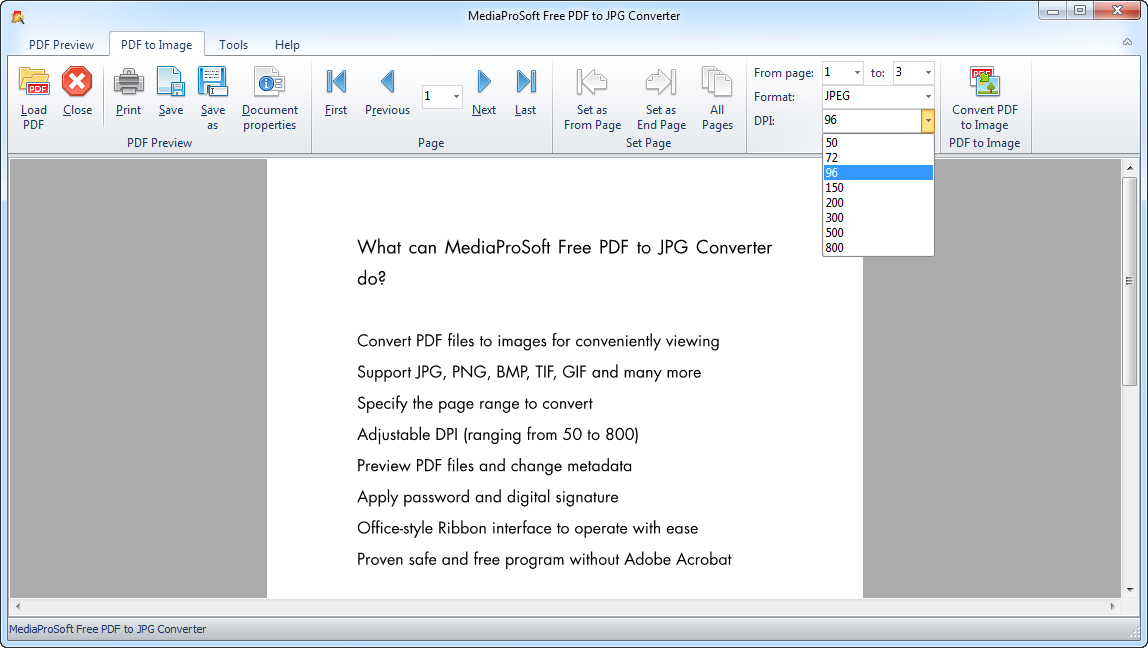Viewport: 1148px width, 648px height.
Task: Click the 'Specify the page range to convert' line
Action: tap(474, 403)
